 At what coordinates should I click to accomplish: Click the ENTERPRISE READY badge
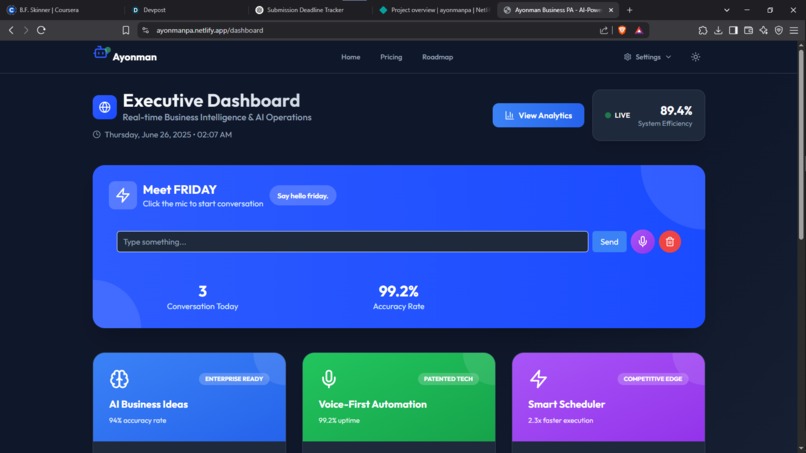click(234, 379)
